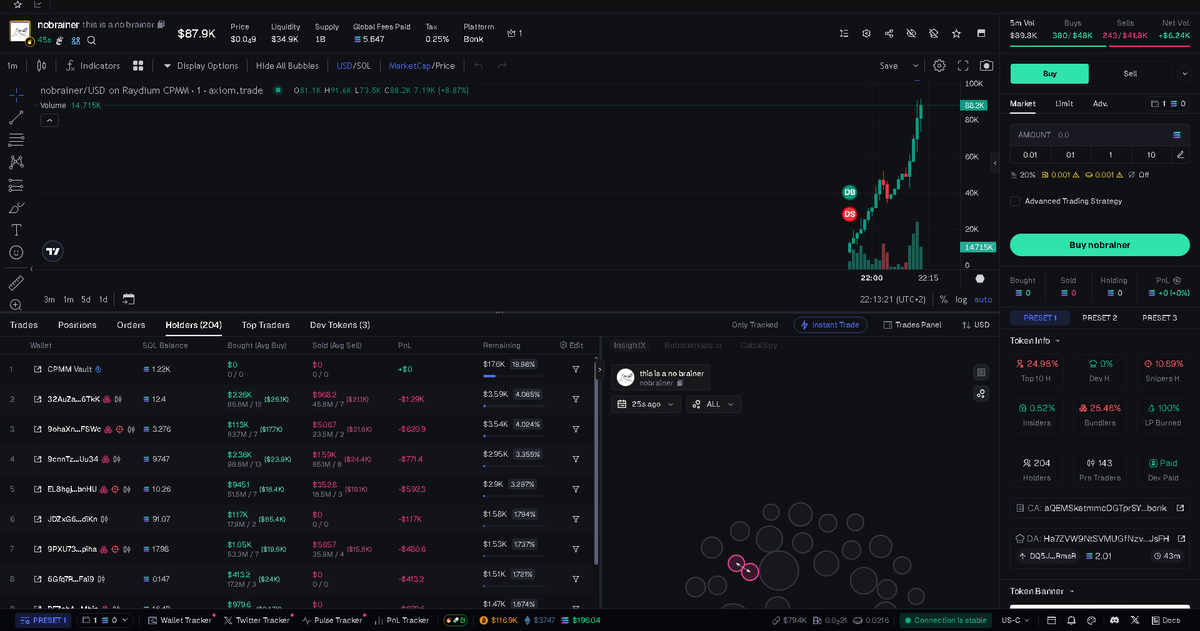
Task: Filter the CPMM Vault holder row
Action: click(576, 370)
